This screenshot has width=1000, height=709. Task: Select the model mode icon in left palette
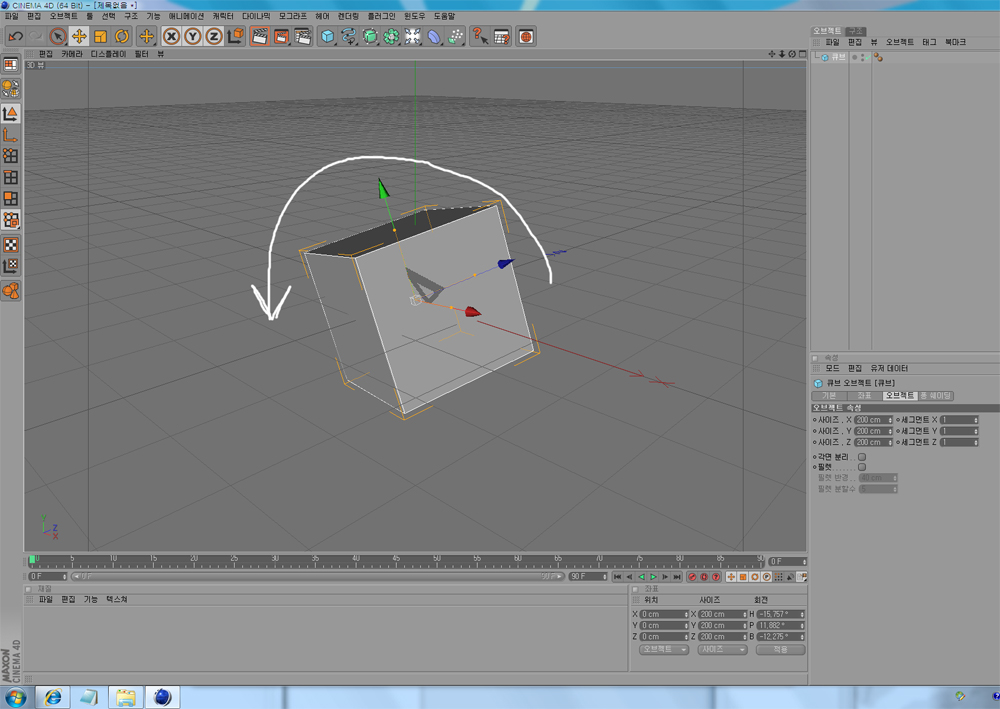(x=11, y=113)
